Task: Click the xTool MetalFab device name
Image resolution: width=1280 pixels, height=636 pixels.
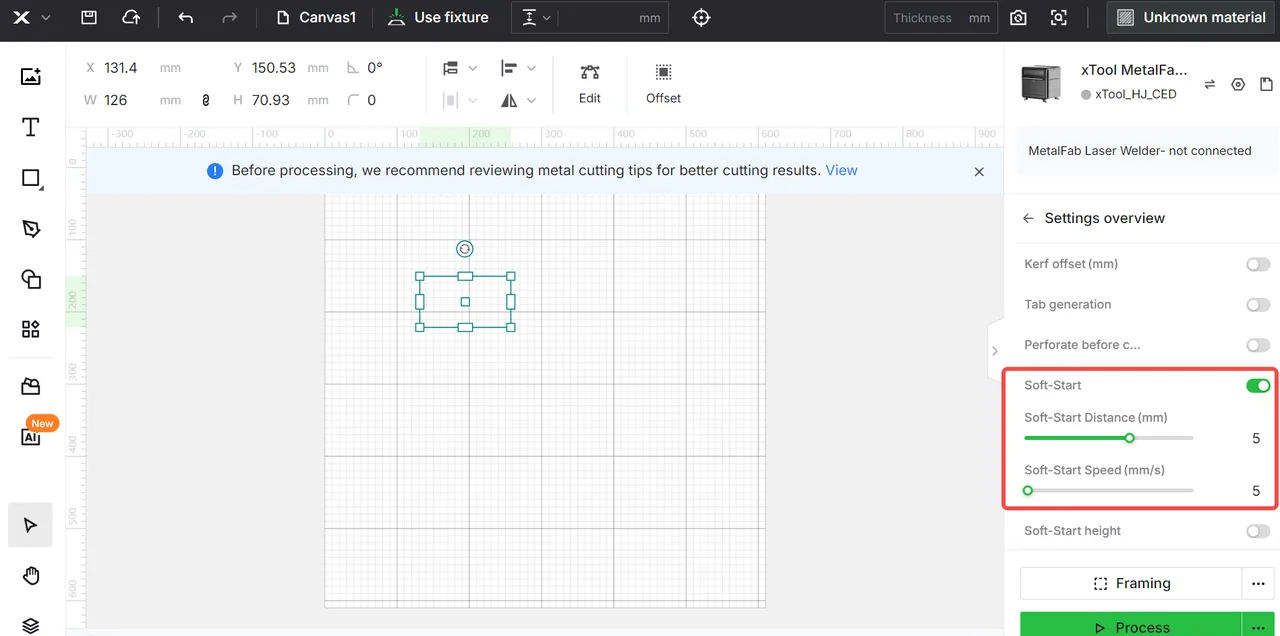Action: tap(1134, 70)
